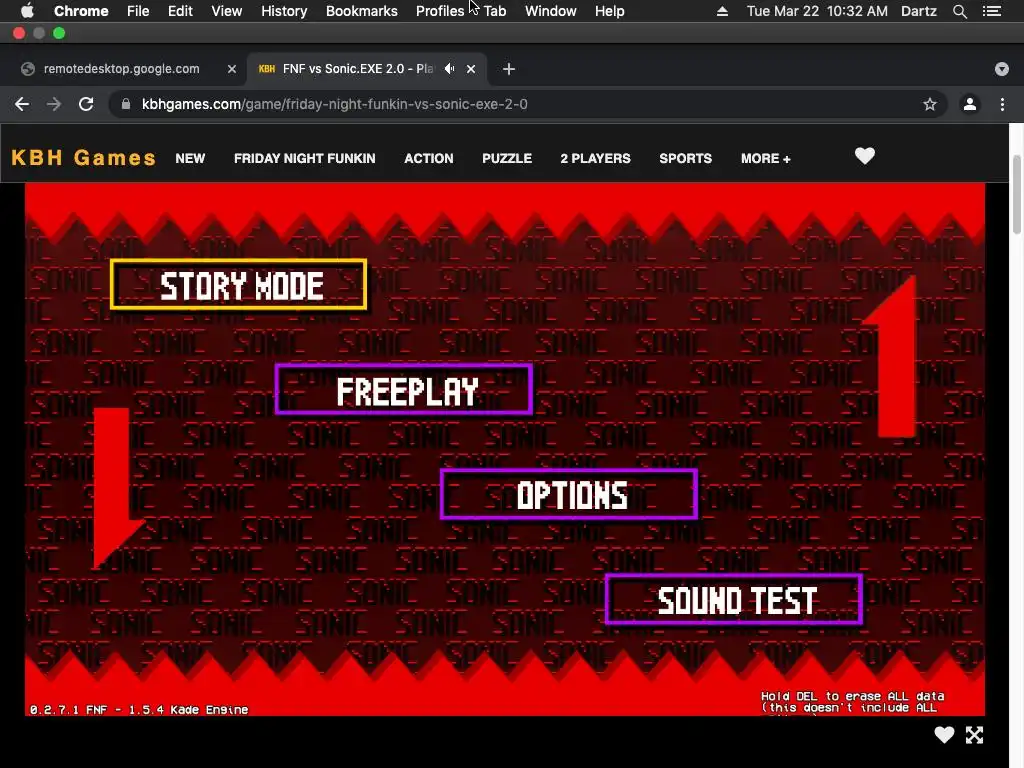Close the FNF vs Sonic.EXE tab
This screenshot has width=1024, height=768.
471,69
